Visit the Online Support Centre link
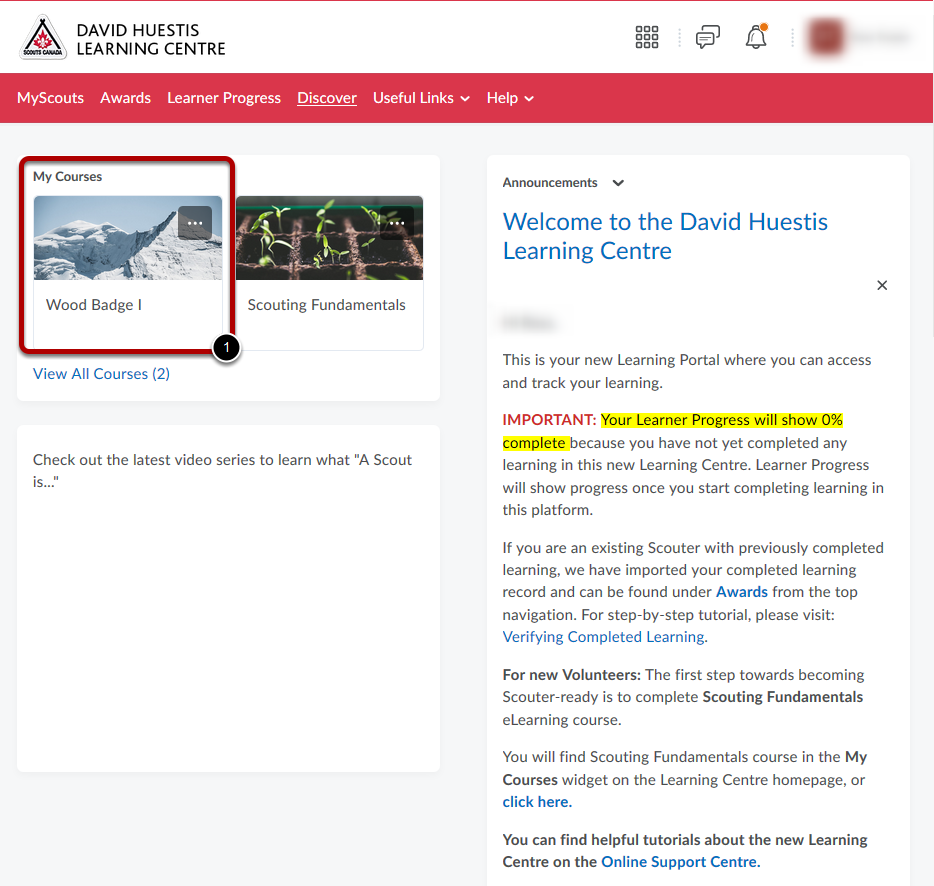 point(680,862)
